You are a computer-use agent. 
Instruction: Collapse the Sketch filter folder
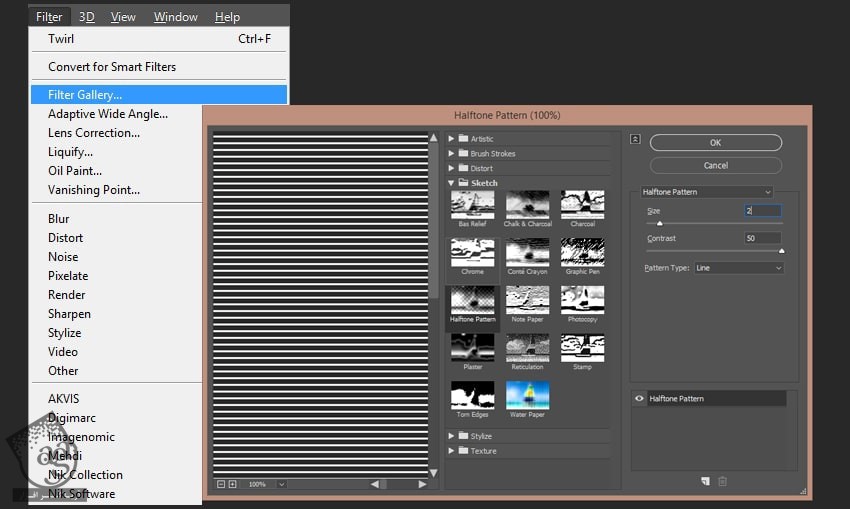pyautogui.click(x=452, y=184)
